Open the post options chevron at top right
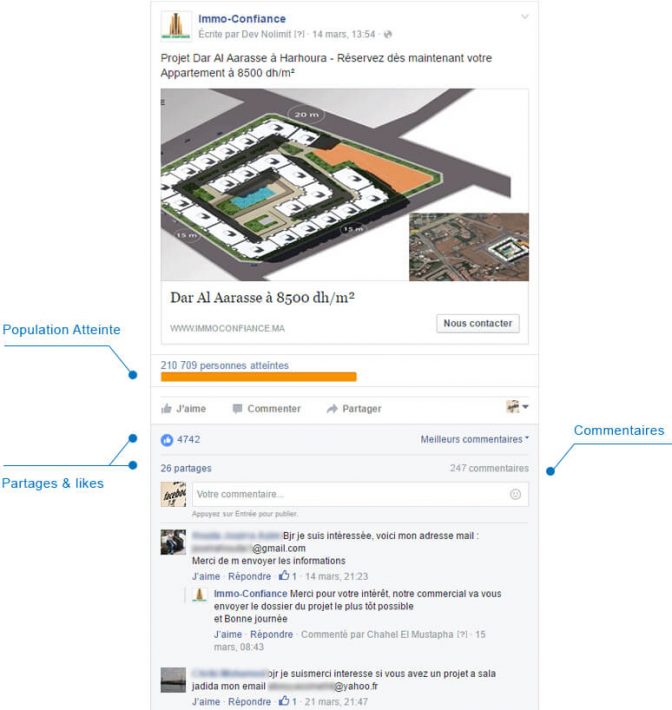The height and width of the screenshot is (710, 672). click(x=524, y=17)
